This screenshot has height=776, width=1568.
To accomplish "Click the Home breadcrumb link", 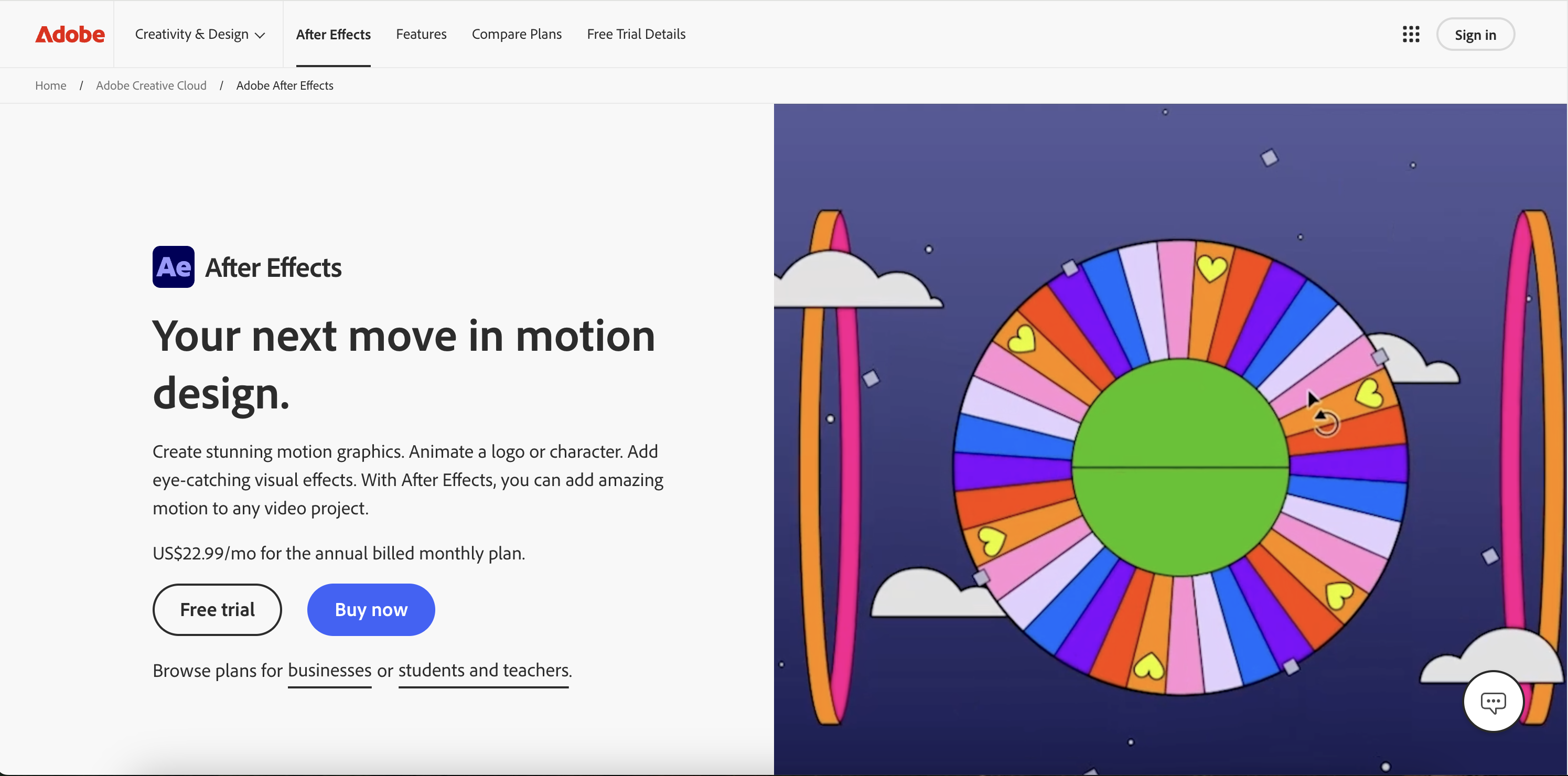I will pos(50,85).
